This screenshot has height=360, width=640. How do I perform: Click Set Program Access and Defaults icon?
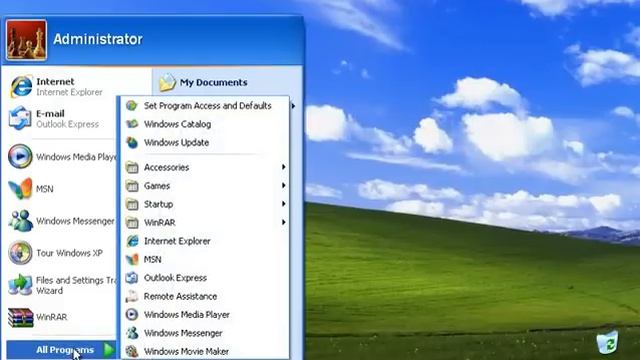click(x=132, y=106)
